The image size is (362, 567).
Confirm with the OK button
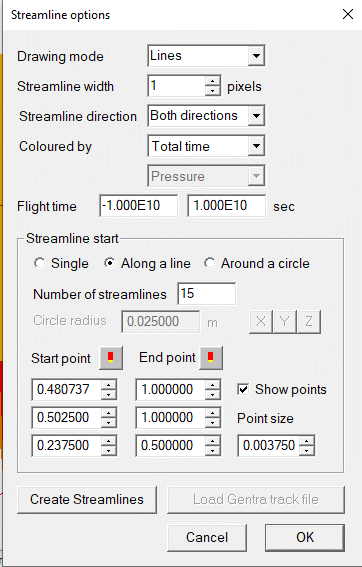coord(304,537)
